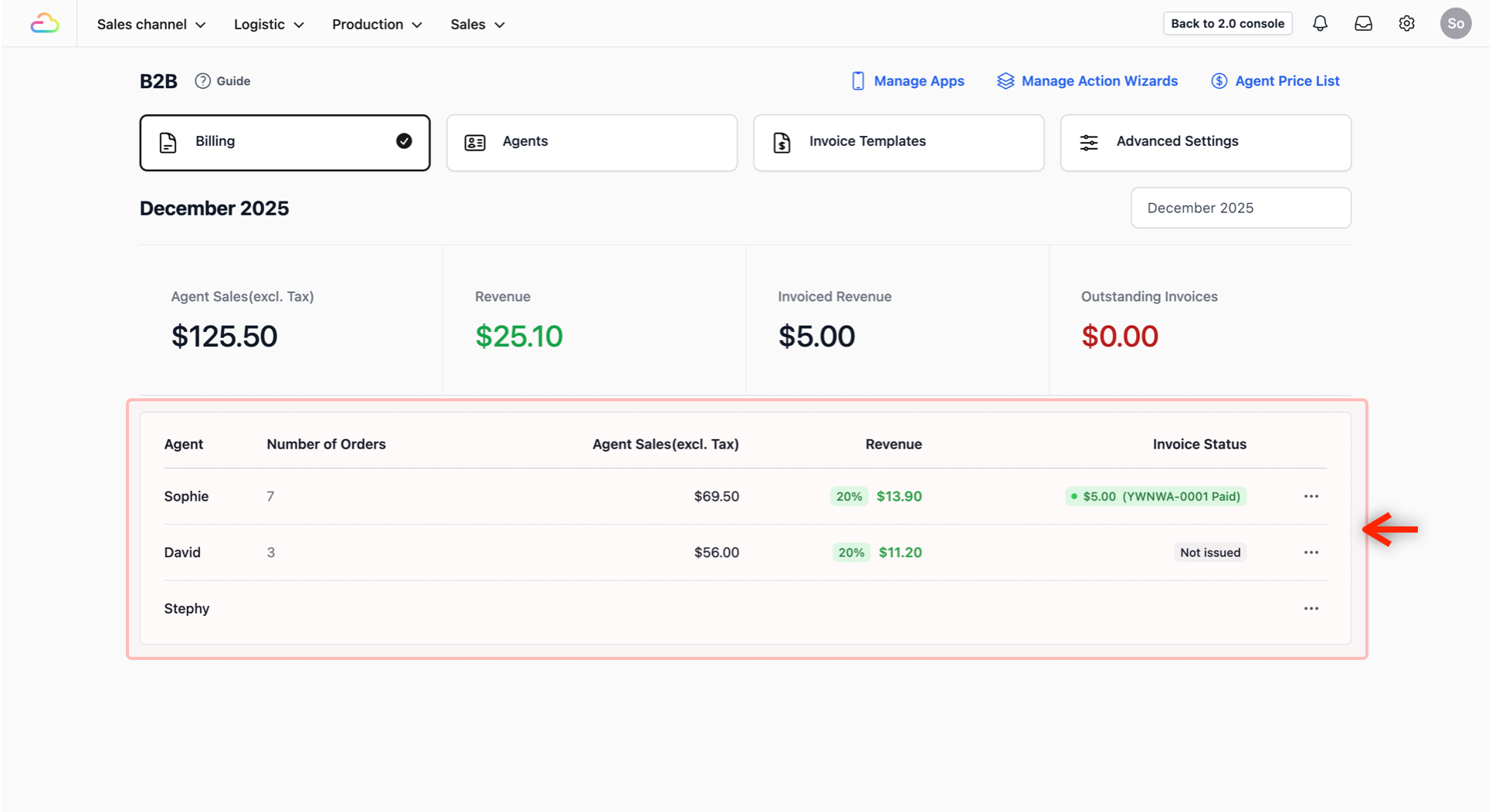Switch to Invoice Templates tab
Viewport: 1492px width, 812px height.
(899, 143)
